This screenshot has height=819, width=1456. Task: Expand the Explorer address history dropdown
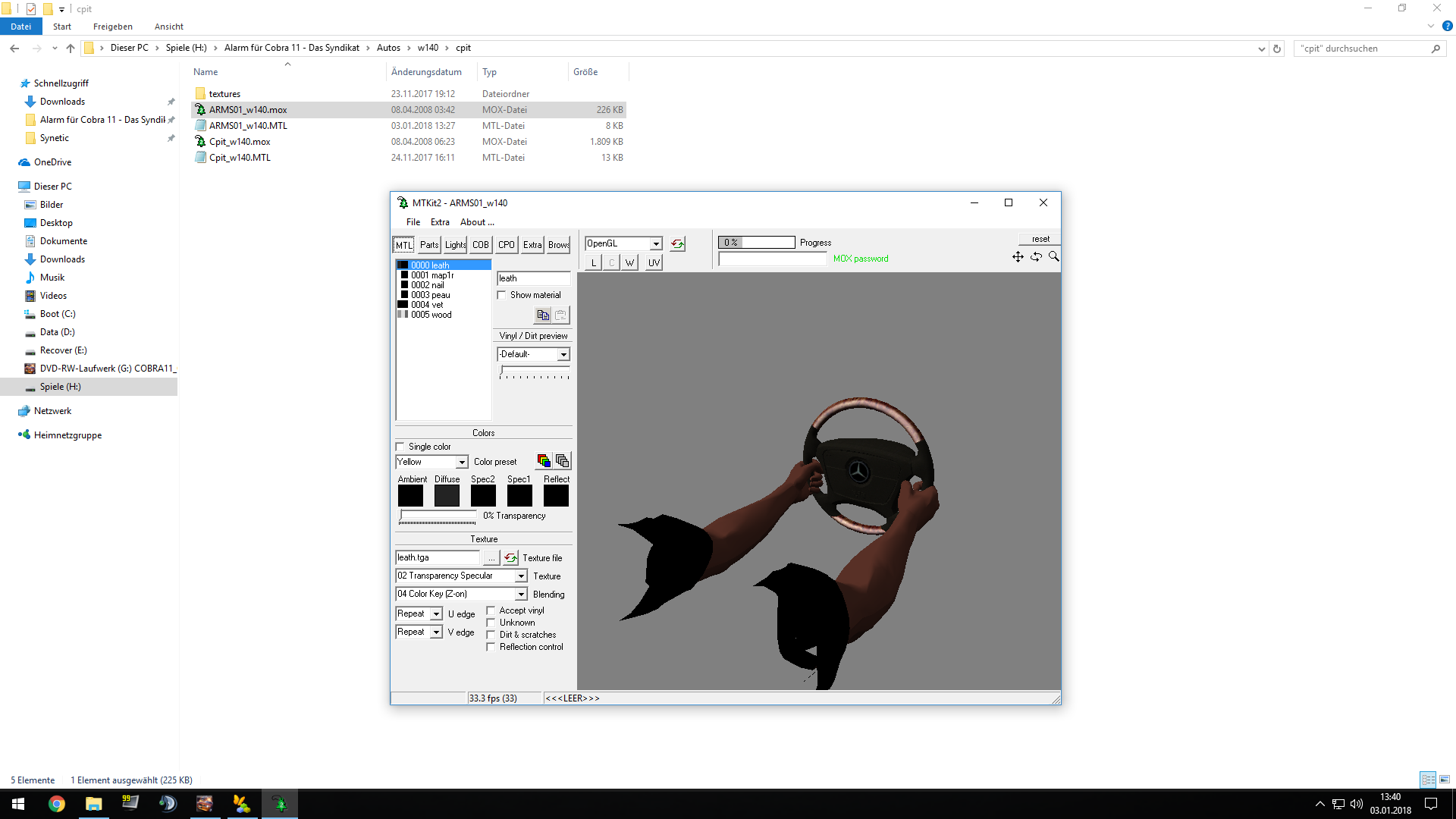[1261, 49]
